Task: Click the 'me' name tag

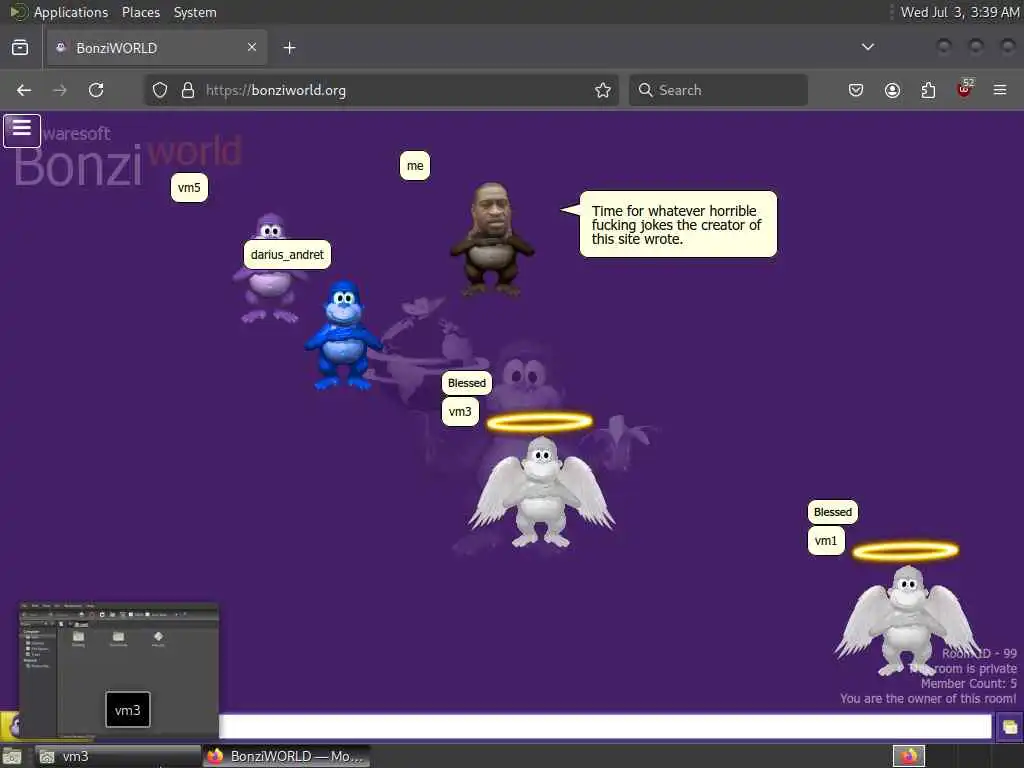Action: 415,166
